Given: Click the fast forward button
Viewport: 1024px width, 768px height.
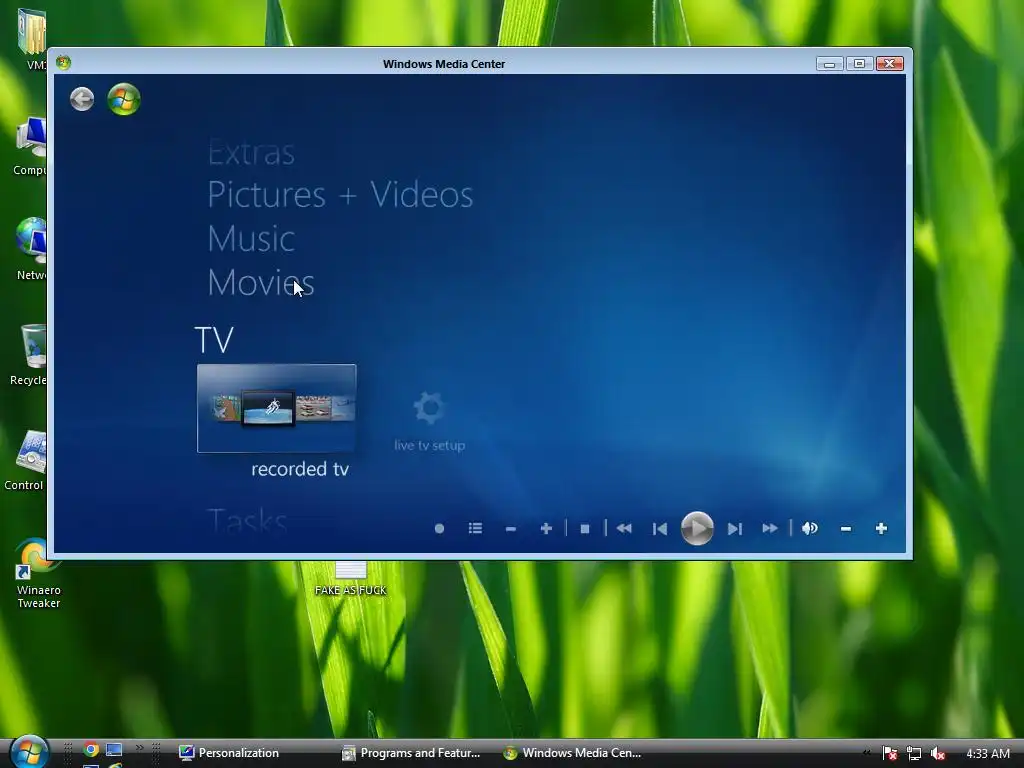Looking at the screenshot, I should click(x=770, y=528).
